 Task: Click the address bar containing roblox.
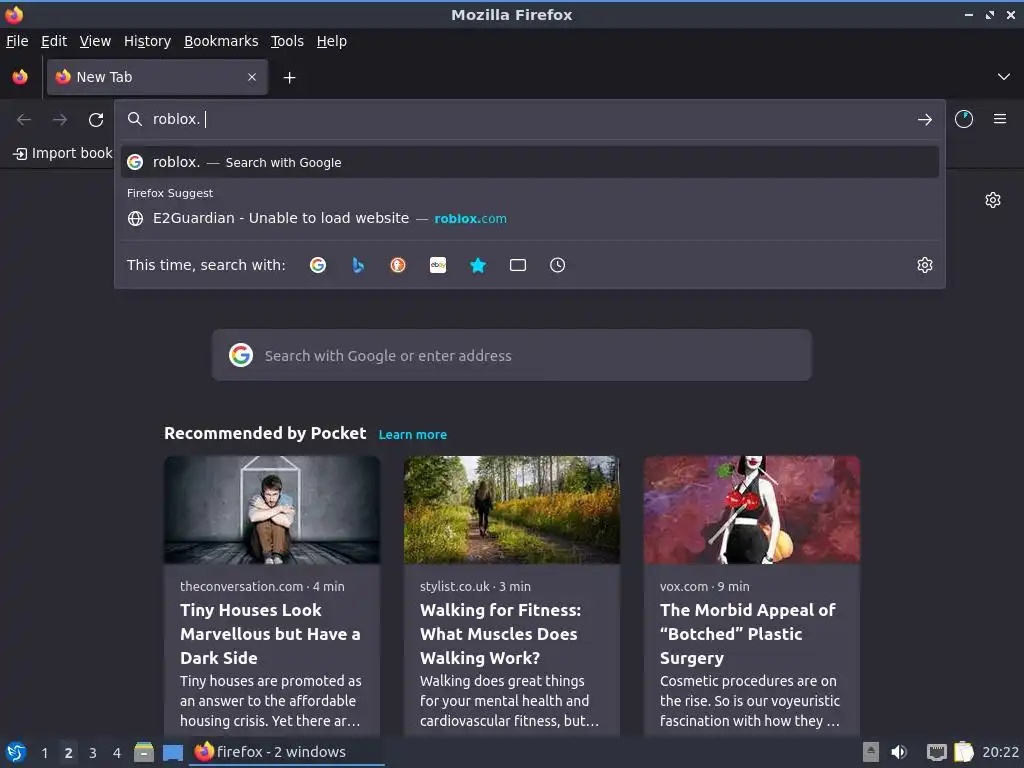(x=529, y=120)
